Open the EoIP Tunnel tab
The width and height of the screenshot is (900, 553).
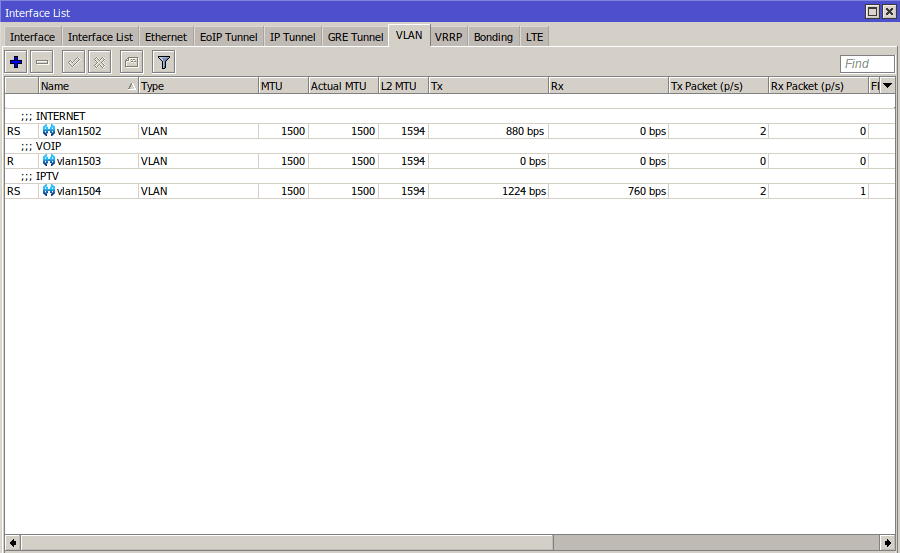click(x=228, y=37)
